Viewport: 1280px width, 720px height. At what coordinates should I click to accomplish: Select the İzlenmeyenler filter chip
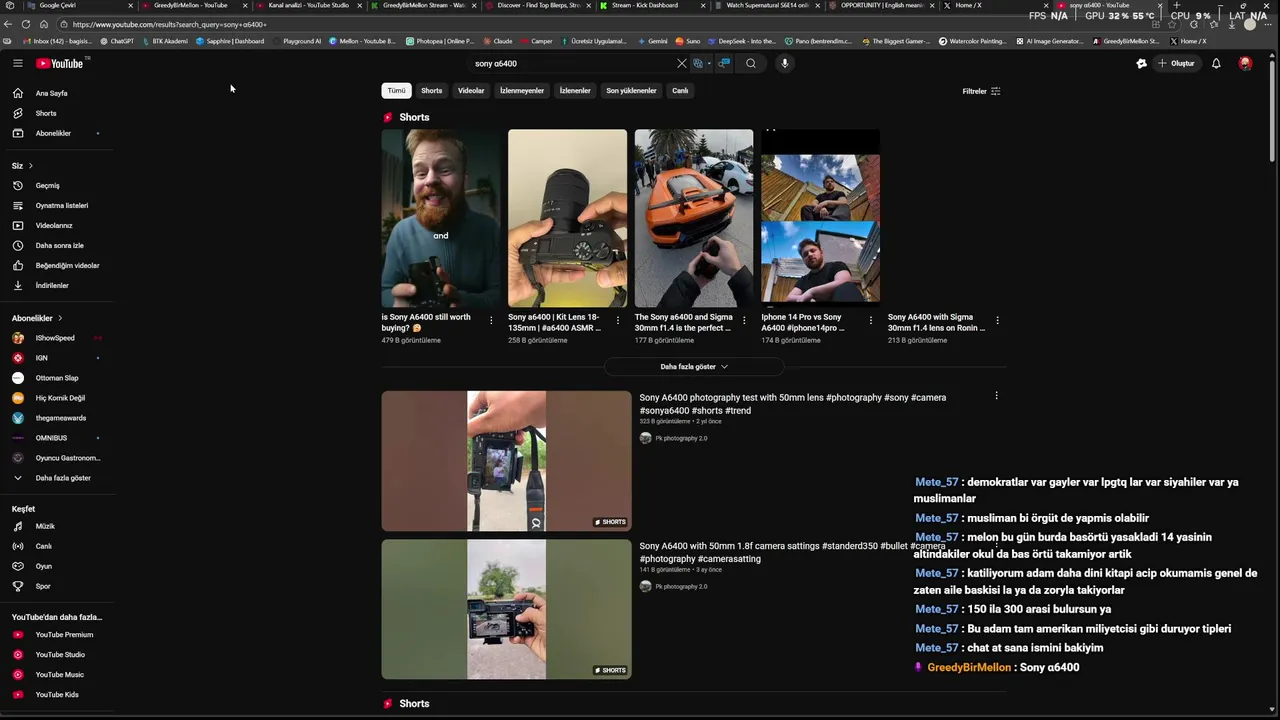click(x=522, y=91)
